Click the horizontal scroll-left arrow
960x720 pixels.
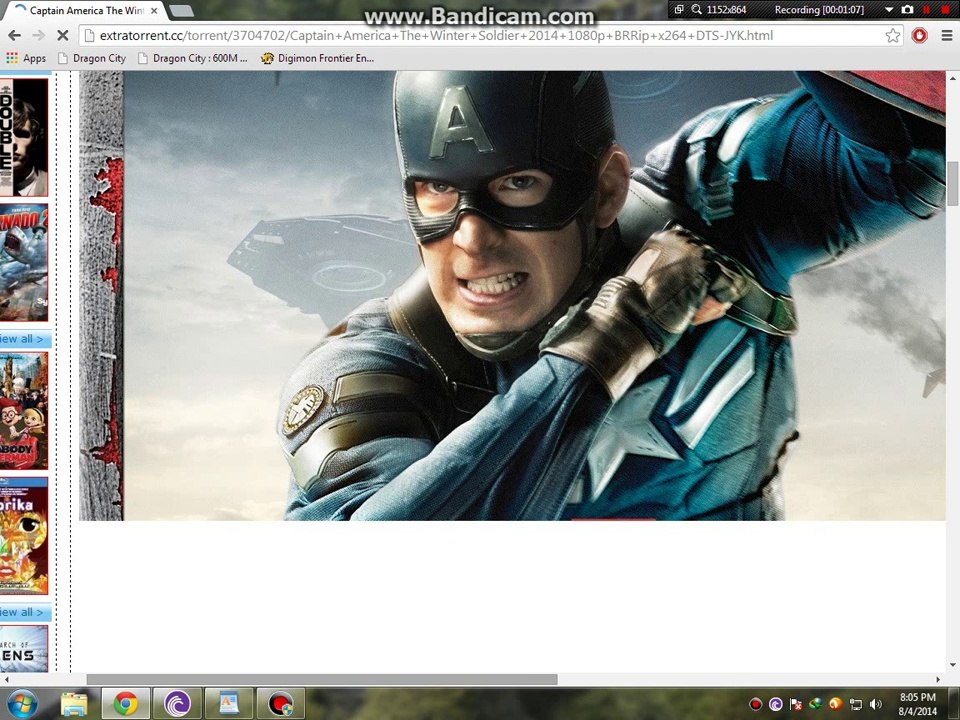pos(6,680)
